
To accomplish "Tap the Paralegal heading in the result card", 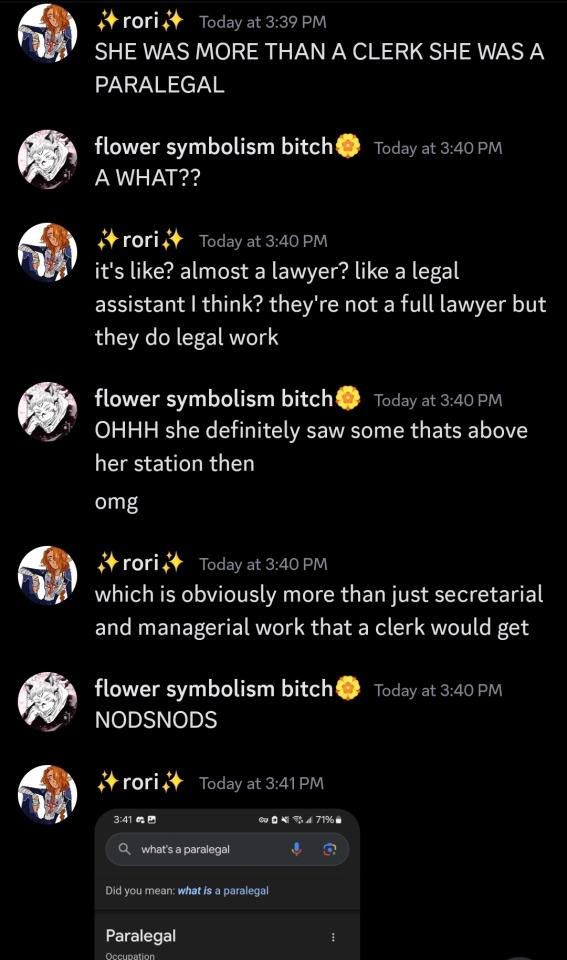I will [141, 936].
